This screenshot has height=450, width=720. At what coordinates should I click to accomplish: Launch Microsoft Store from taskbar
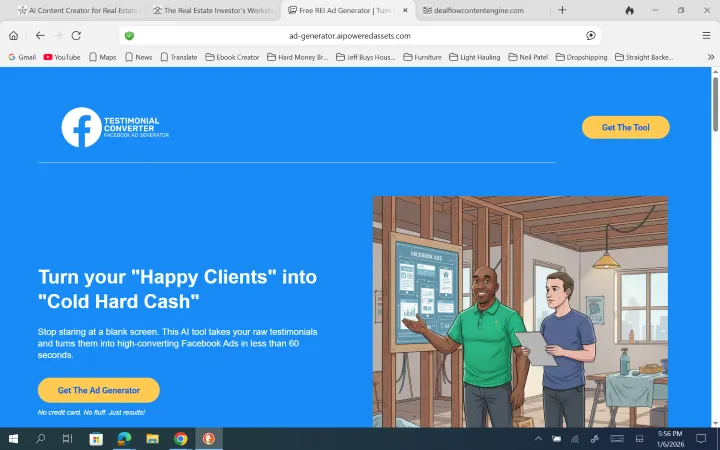pos(96,439)
